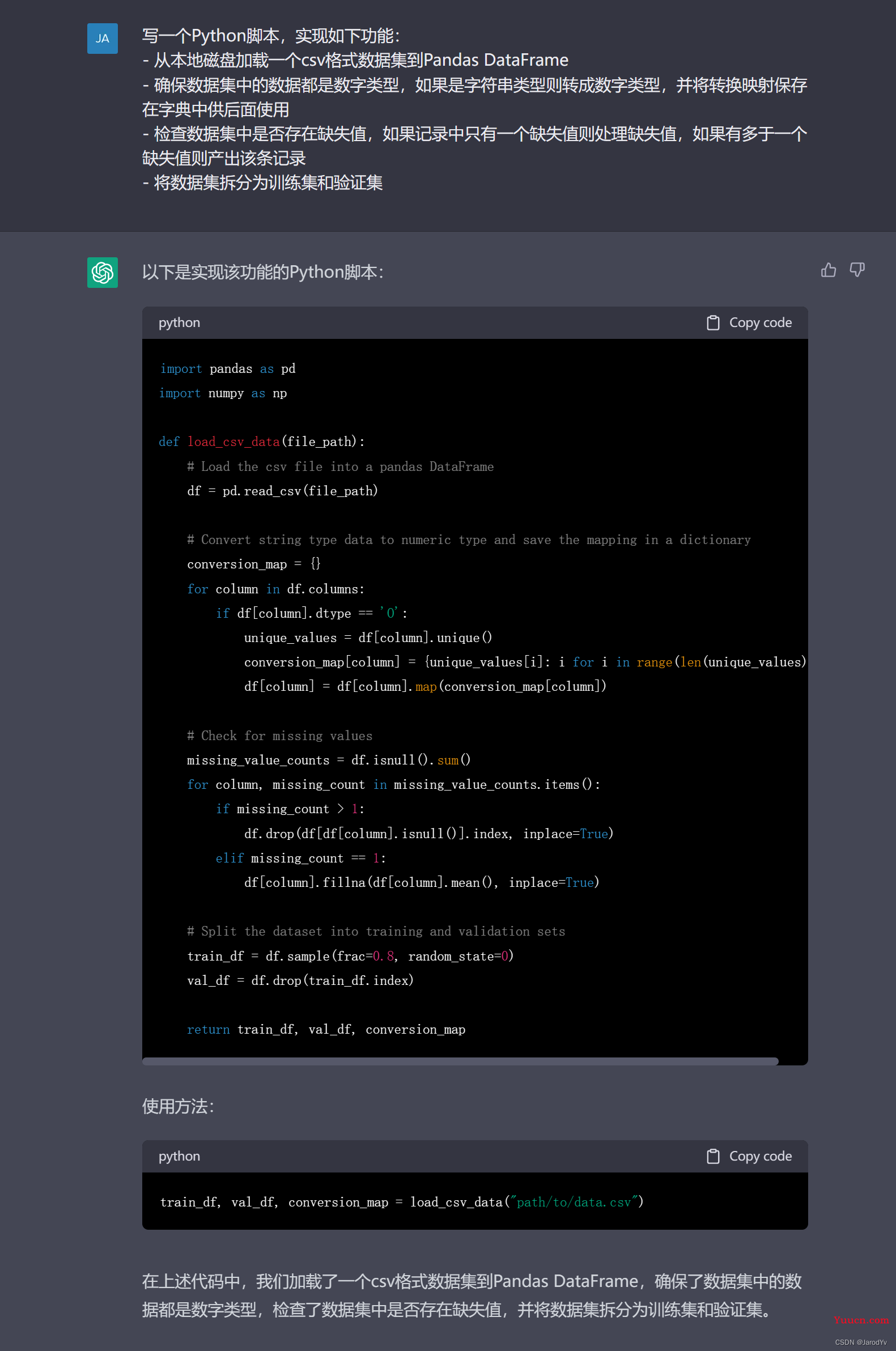Click the '# Split the dataset' comment
The image size is (896, 1351).
(x=376, y=932)
